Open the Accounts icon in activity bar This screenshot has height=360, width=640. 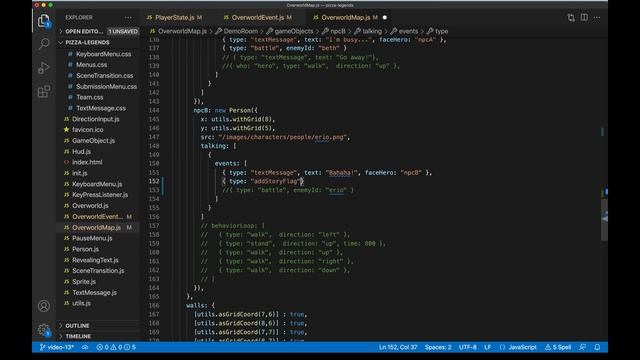[x=44, y=306]
